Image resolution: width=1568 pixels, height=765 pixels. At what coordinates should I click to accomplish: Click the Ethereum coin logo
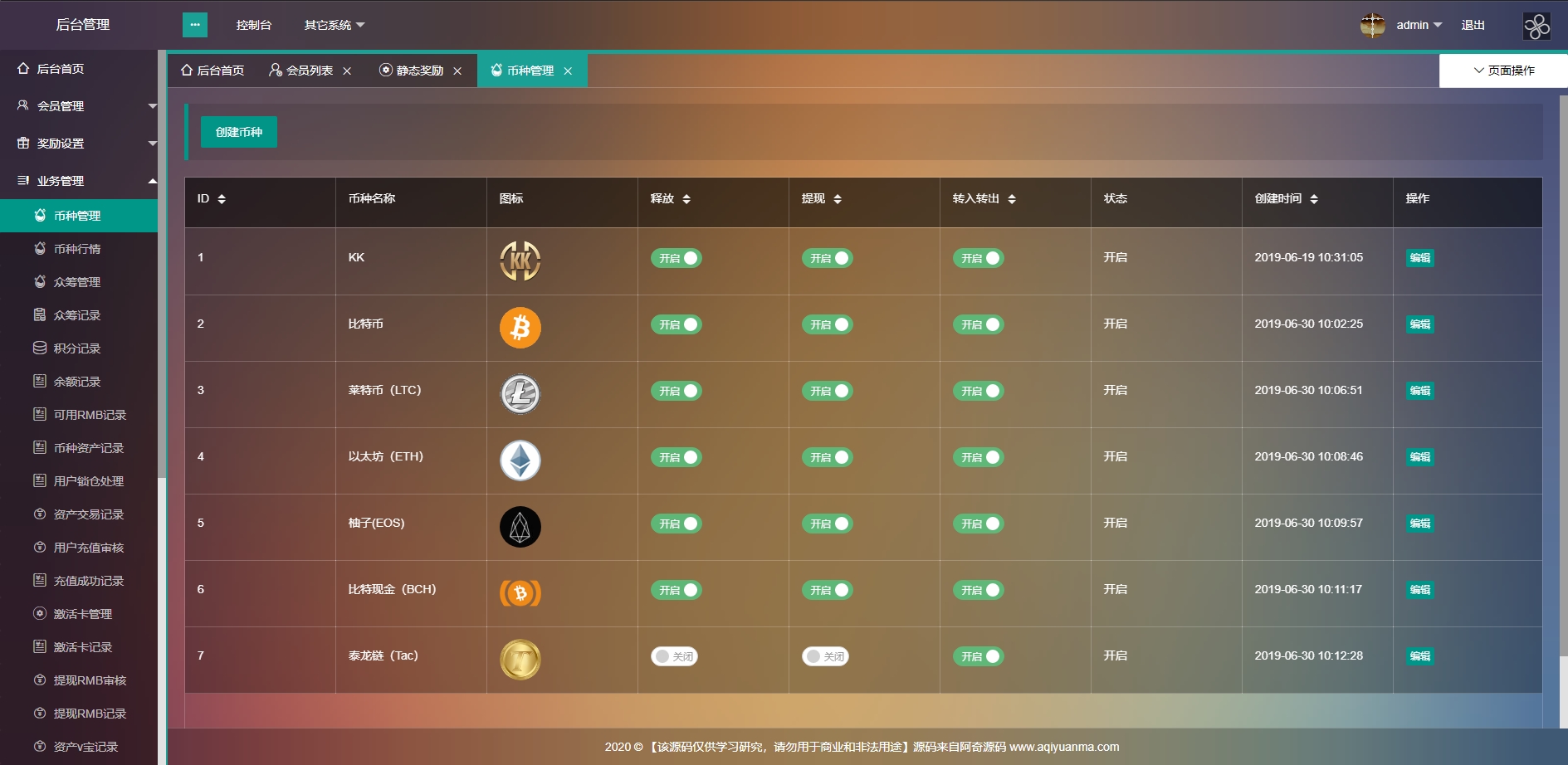click(520, 460)
